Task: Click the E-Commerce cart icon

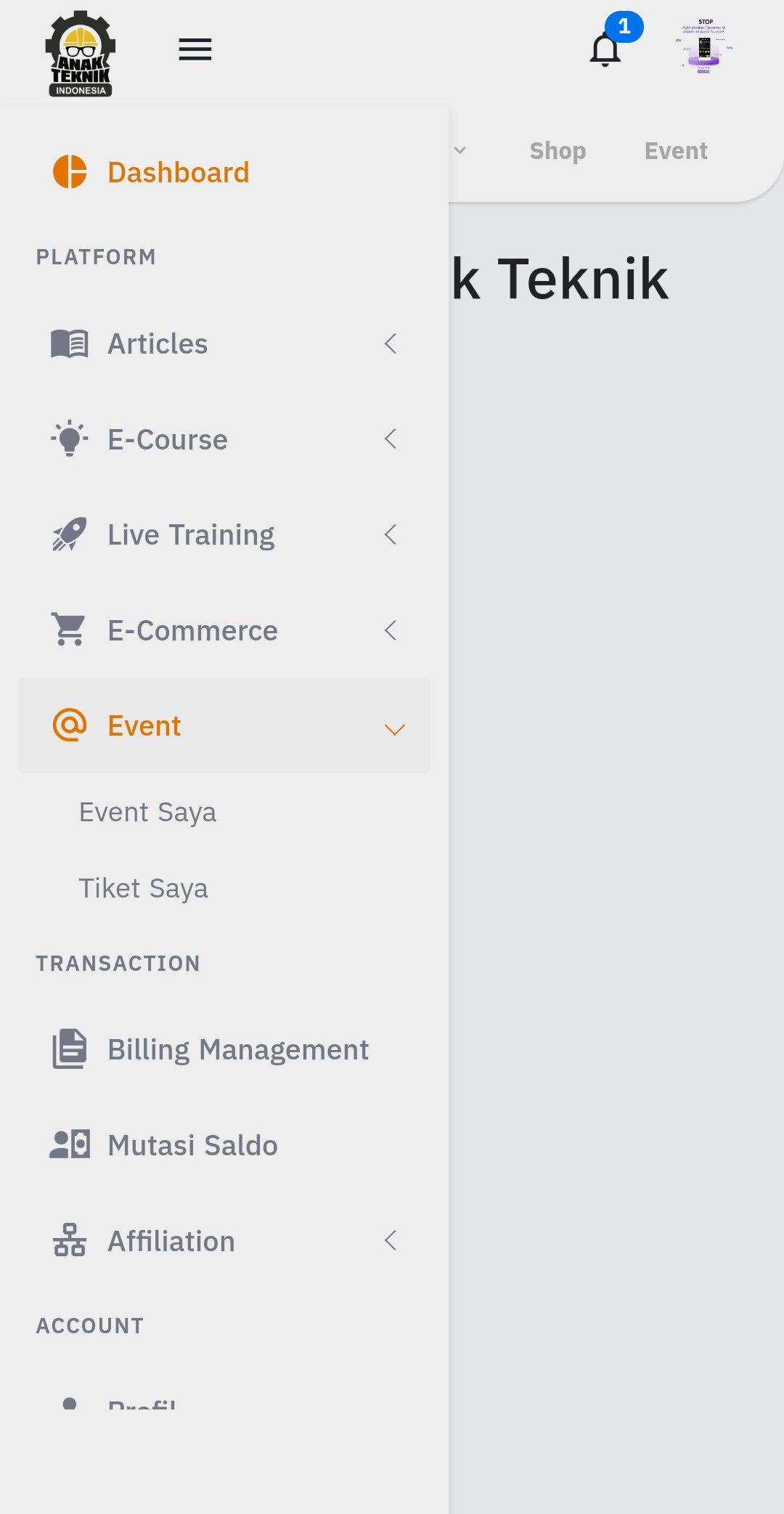Action: tap(70, 630)
